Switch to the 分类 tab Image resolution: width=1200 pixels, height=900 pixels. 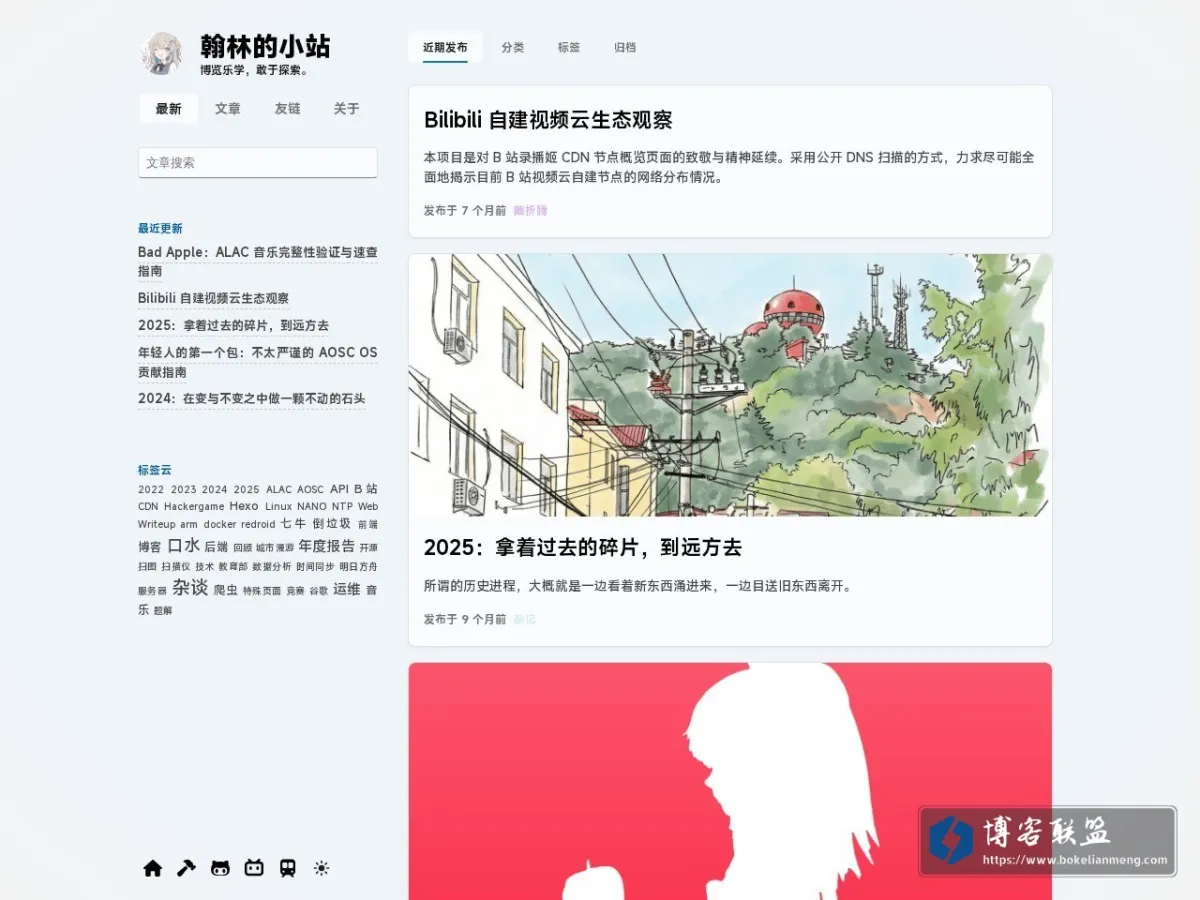513,47
